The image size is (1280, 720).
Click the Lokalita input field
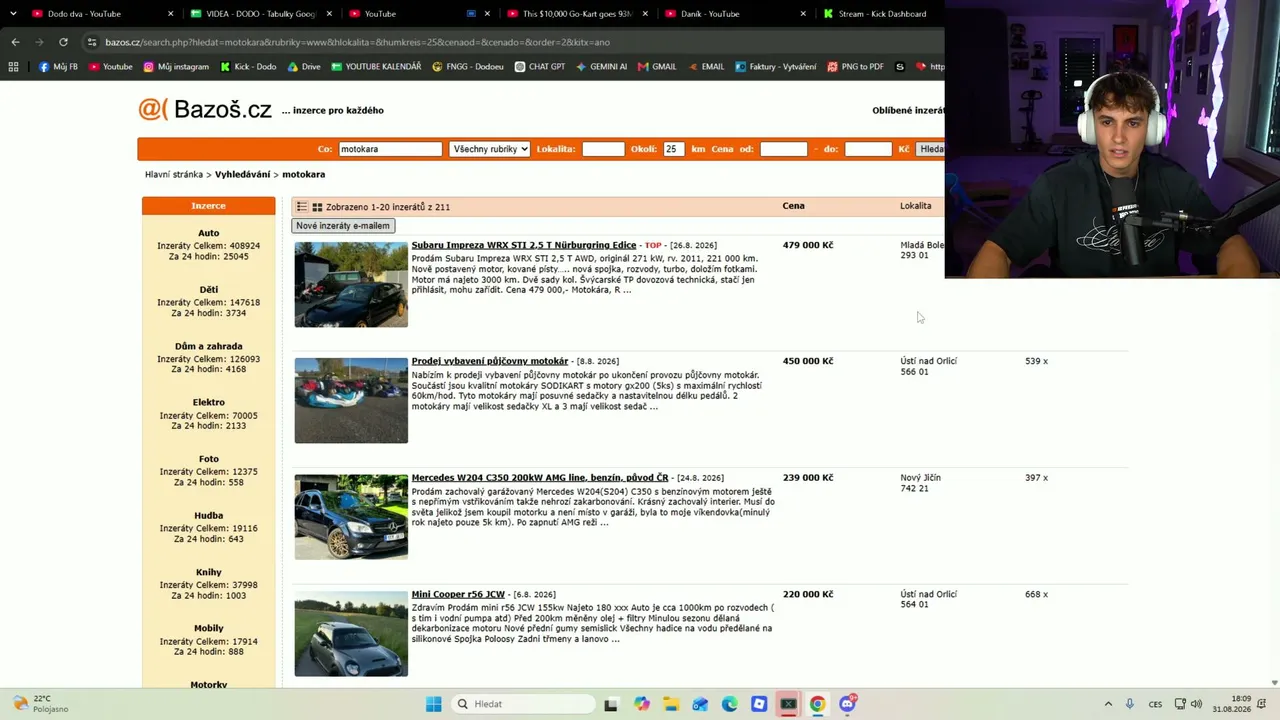(x=603, y=149)
